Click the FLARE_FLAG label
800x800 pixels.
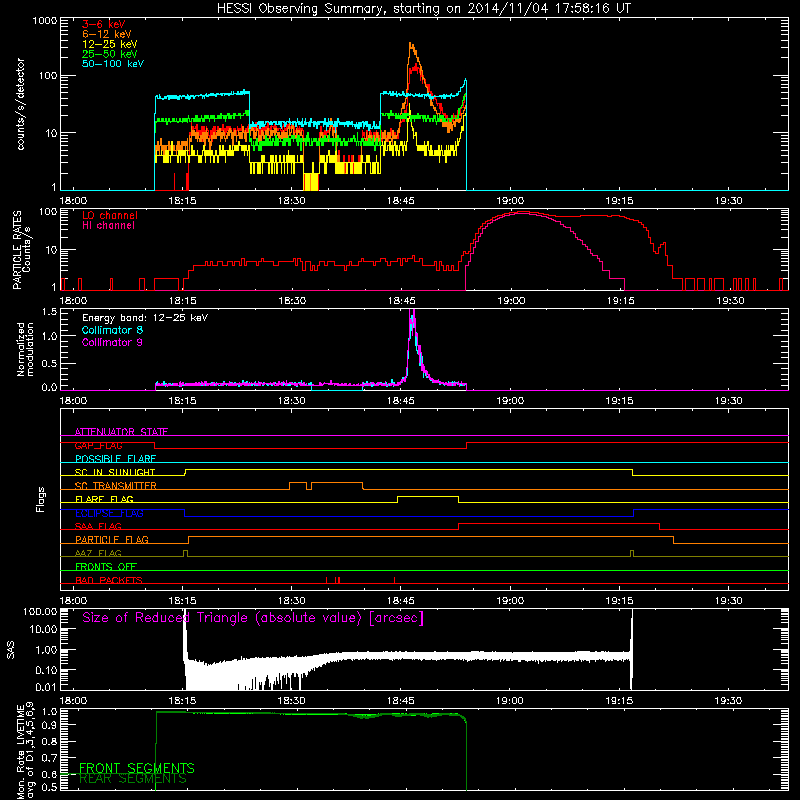pyautogui.click(x=104, y=499)
